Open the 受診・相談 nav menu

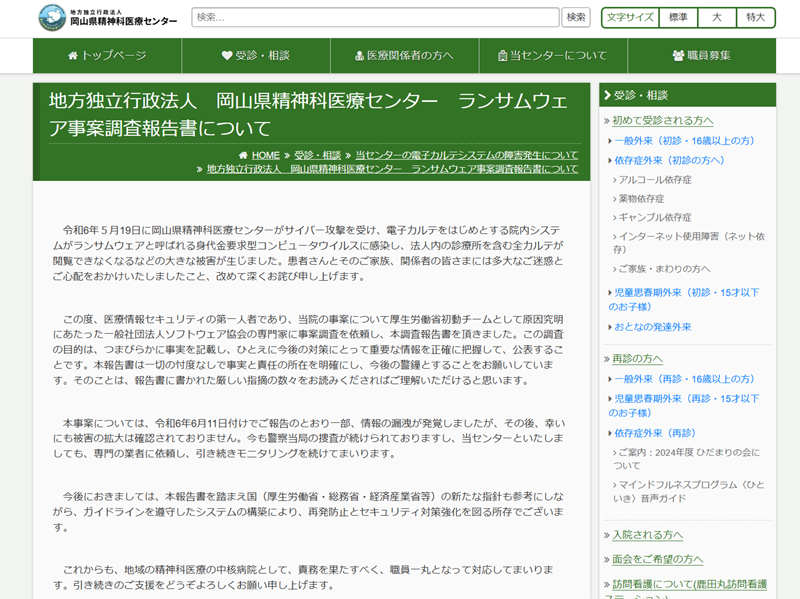coord(256,56)
